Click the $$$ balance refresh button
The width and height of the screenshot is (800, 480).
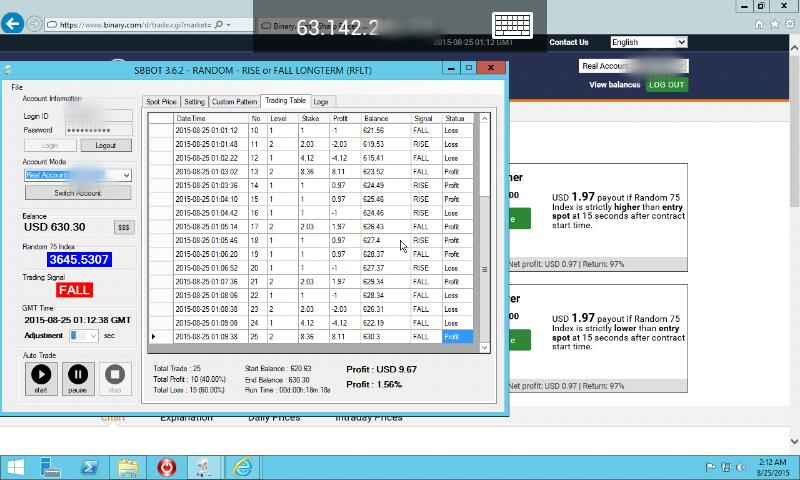[124, 227]
